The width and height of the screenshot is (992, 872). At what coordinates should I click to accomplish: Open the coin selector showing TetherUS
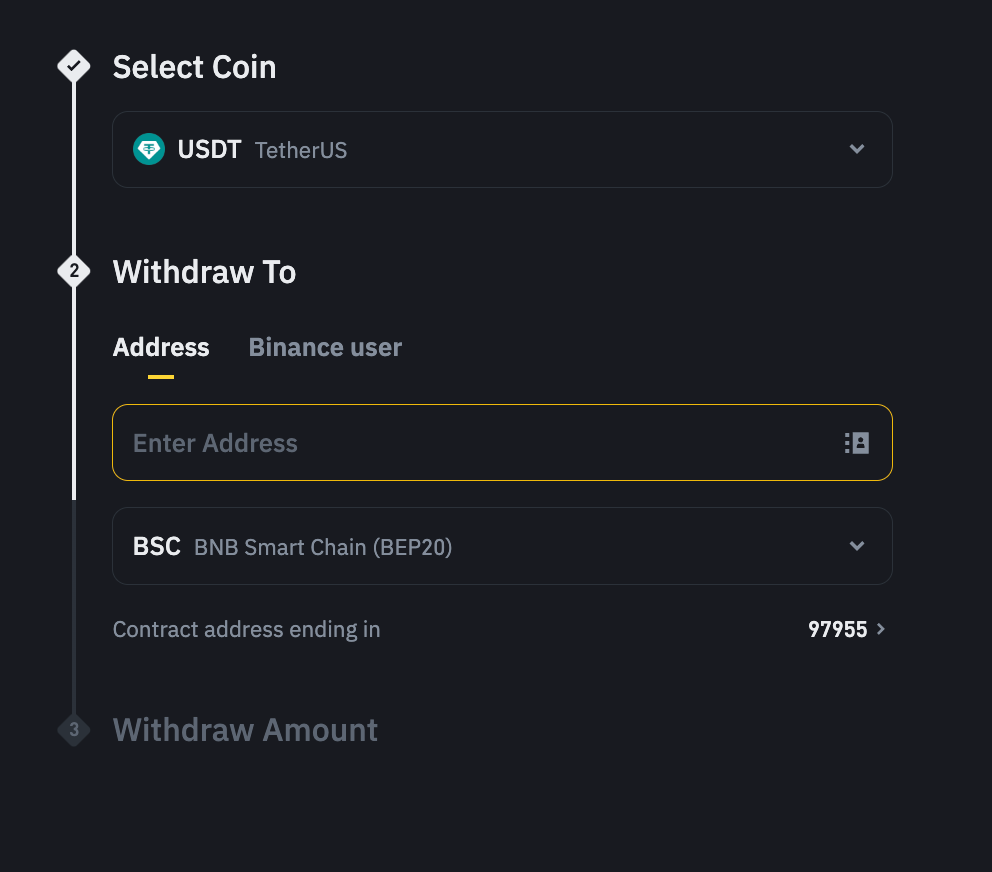[500, 150]
